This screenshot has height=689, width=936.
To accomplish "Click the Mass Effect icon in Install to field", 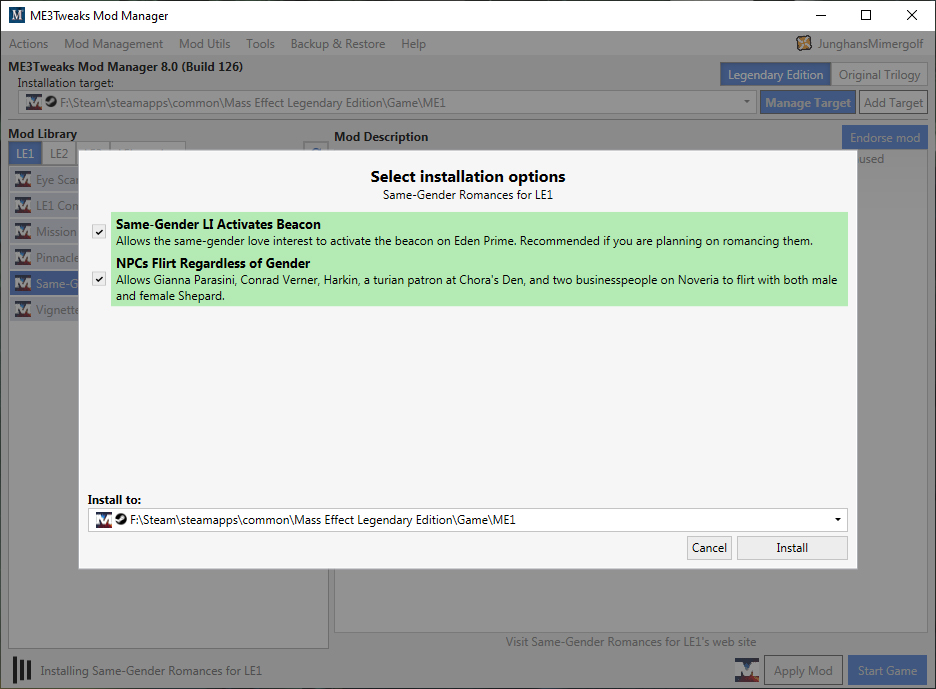I will tap(104, 520).
